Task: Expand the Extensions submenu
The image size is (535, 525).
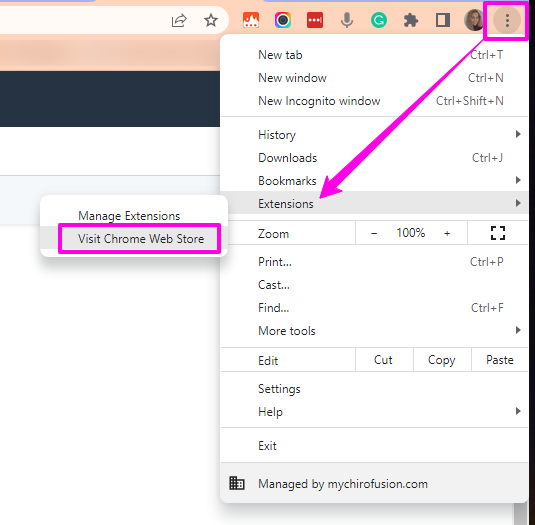Action: coord(374,203)
